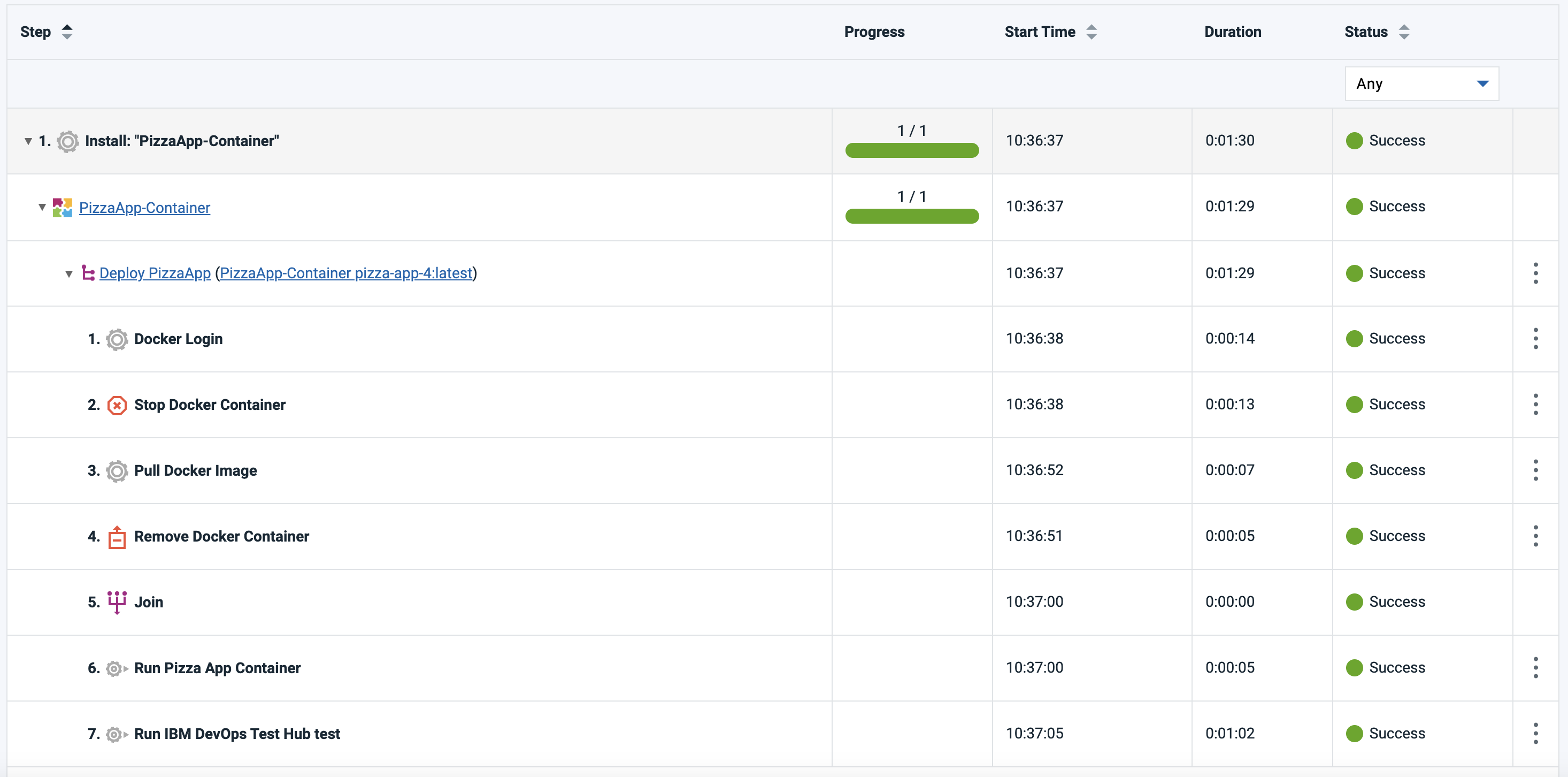Select the Stop Docker Container step name
This screenshot has height=777, width=1568.
[x=210, y=405]
